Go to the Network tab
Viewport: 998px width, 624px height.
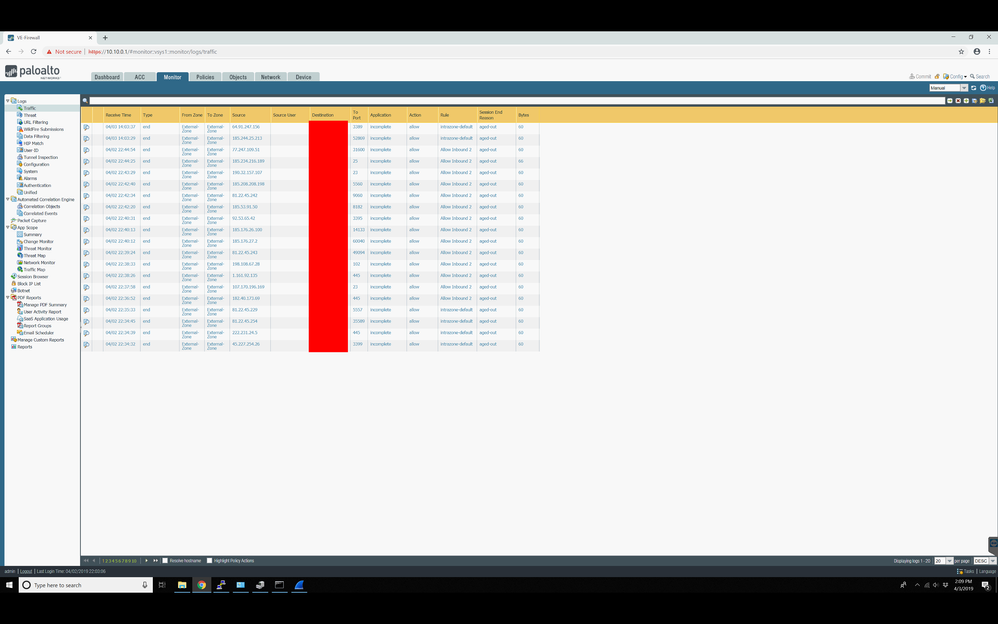[x=271, y=77]
